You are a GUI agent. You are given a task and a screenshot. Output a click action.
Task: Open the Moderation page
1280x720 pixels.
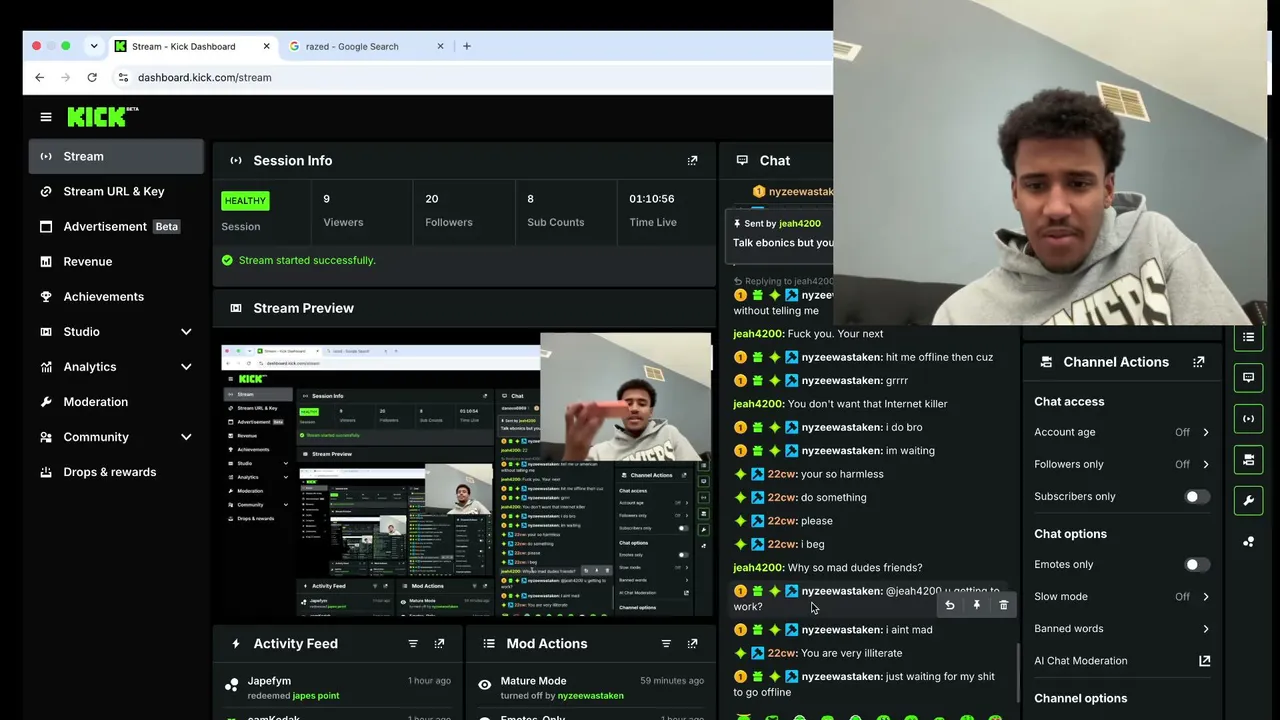(117, 402)
